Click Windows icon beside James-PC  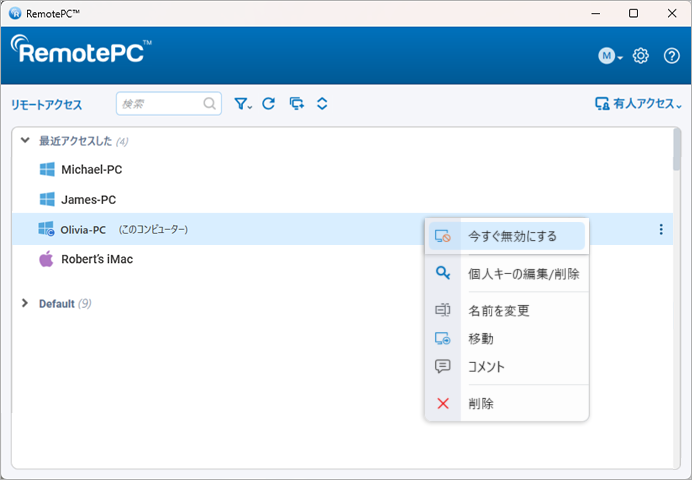[47, 199]
